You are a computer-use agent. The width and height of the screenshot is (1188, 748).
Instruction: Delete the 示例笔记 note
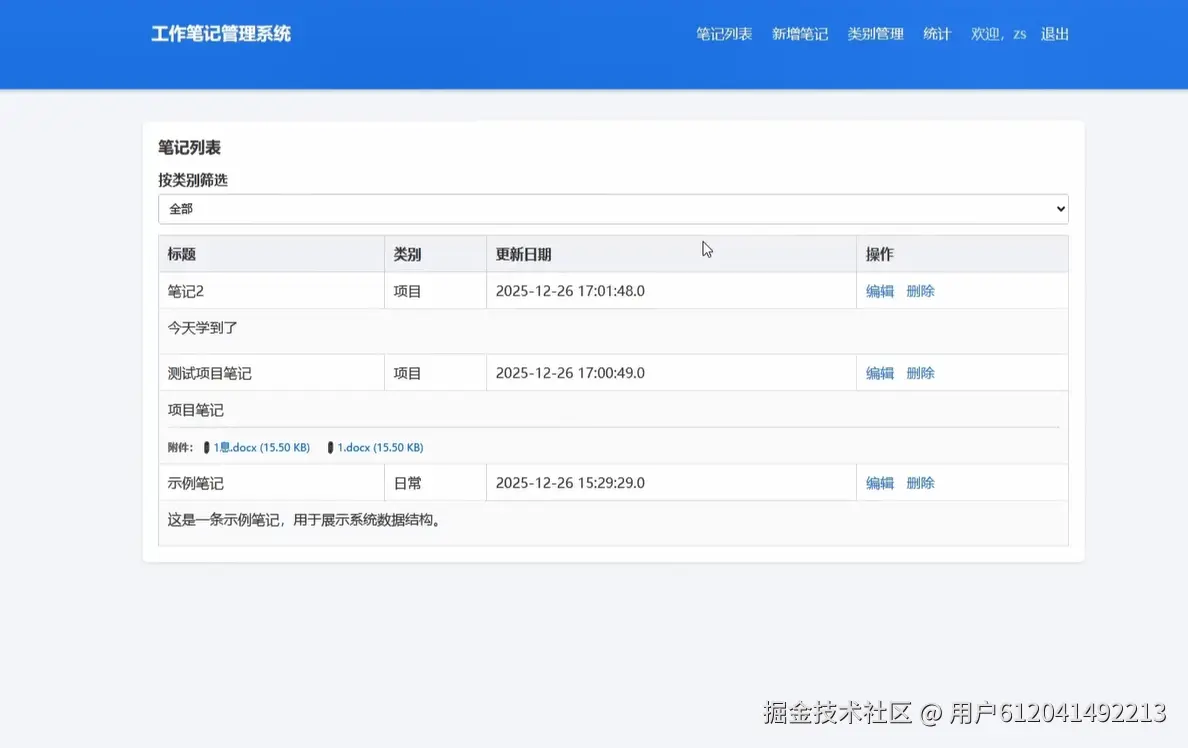(x=920, y=483)
